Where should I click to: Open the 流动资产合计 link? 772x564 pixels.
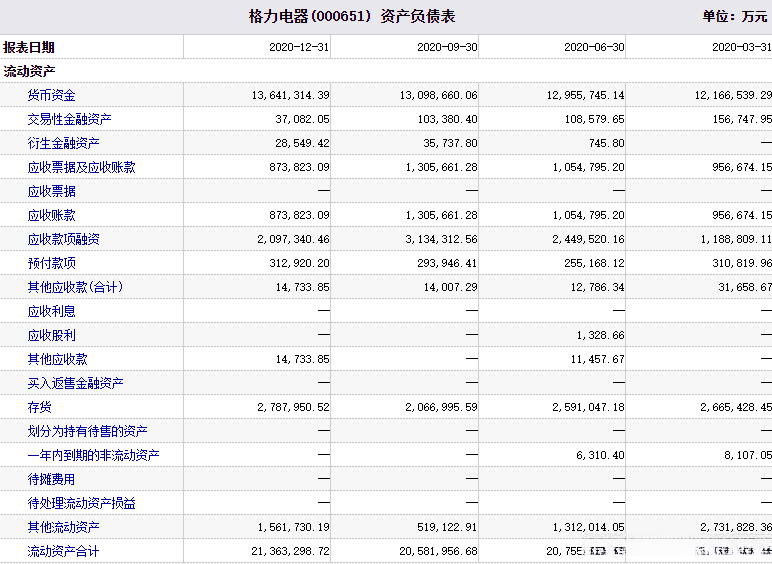coord(64,552)
